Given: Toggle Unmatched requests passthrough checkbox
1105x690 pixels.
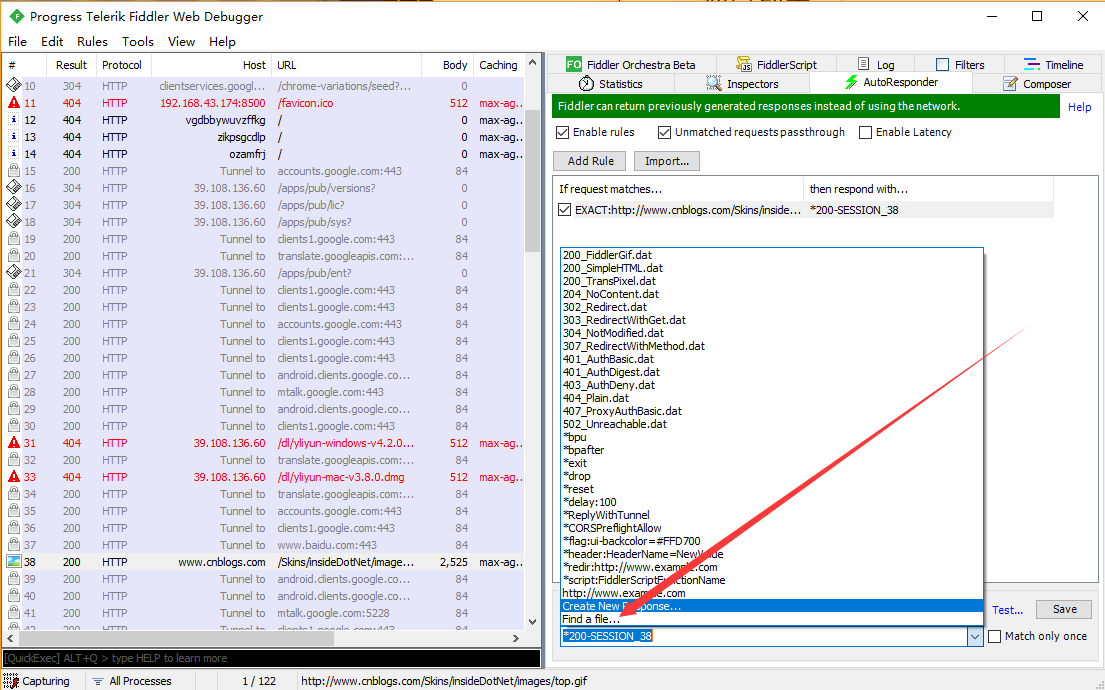Looking at the screenshot, I should coord(664,132).
